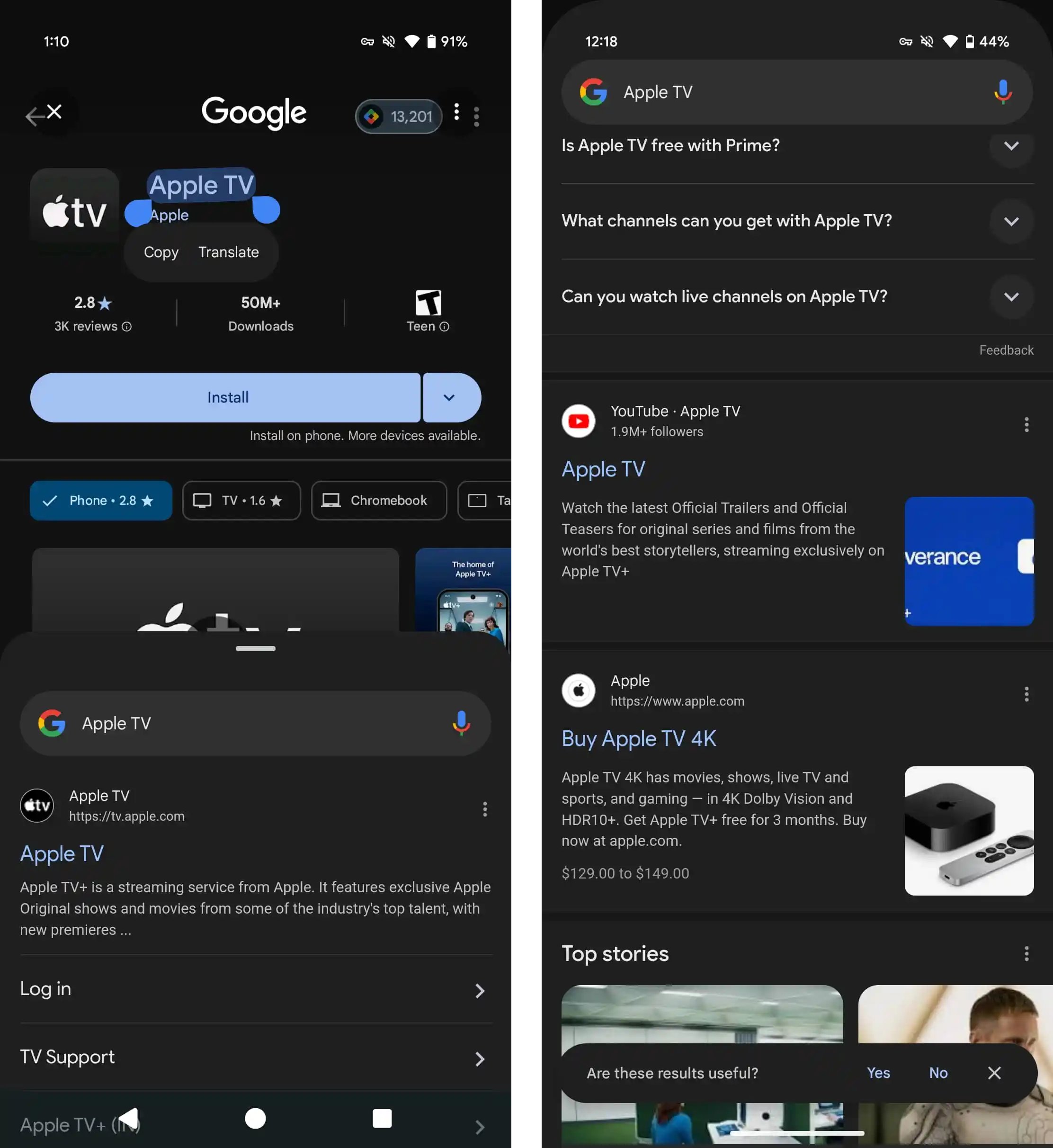Click the Google logo icon in left search bar
Screen dimensions: 1053x1148
(53, 723)
